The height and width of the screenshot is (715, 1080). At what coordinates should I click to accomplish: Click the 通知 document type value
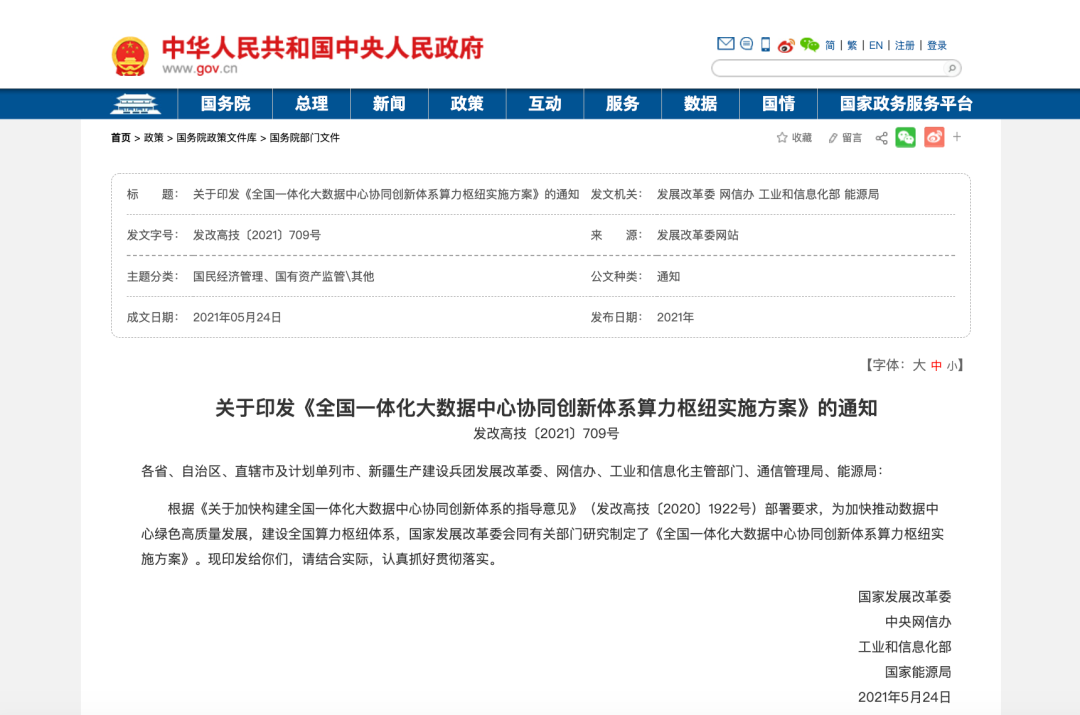668,276
